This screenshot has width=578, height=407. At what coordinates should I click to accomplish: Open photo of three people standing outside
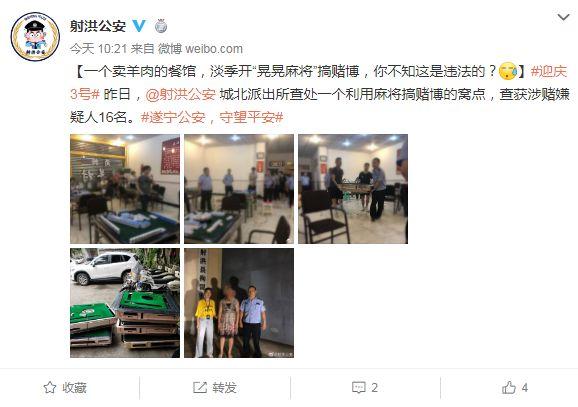tap(239, 303)
